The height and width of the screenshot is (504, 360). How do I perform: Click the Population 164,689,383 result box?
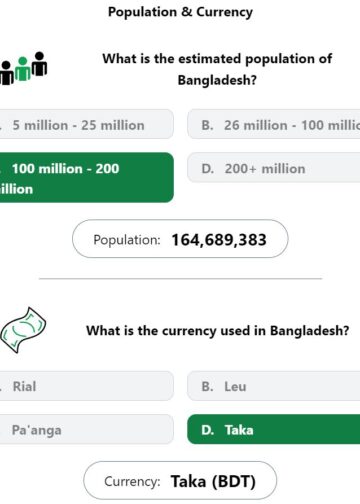point(180,239)
